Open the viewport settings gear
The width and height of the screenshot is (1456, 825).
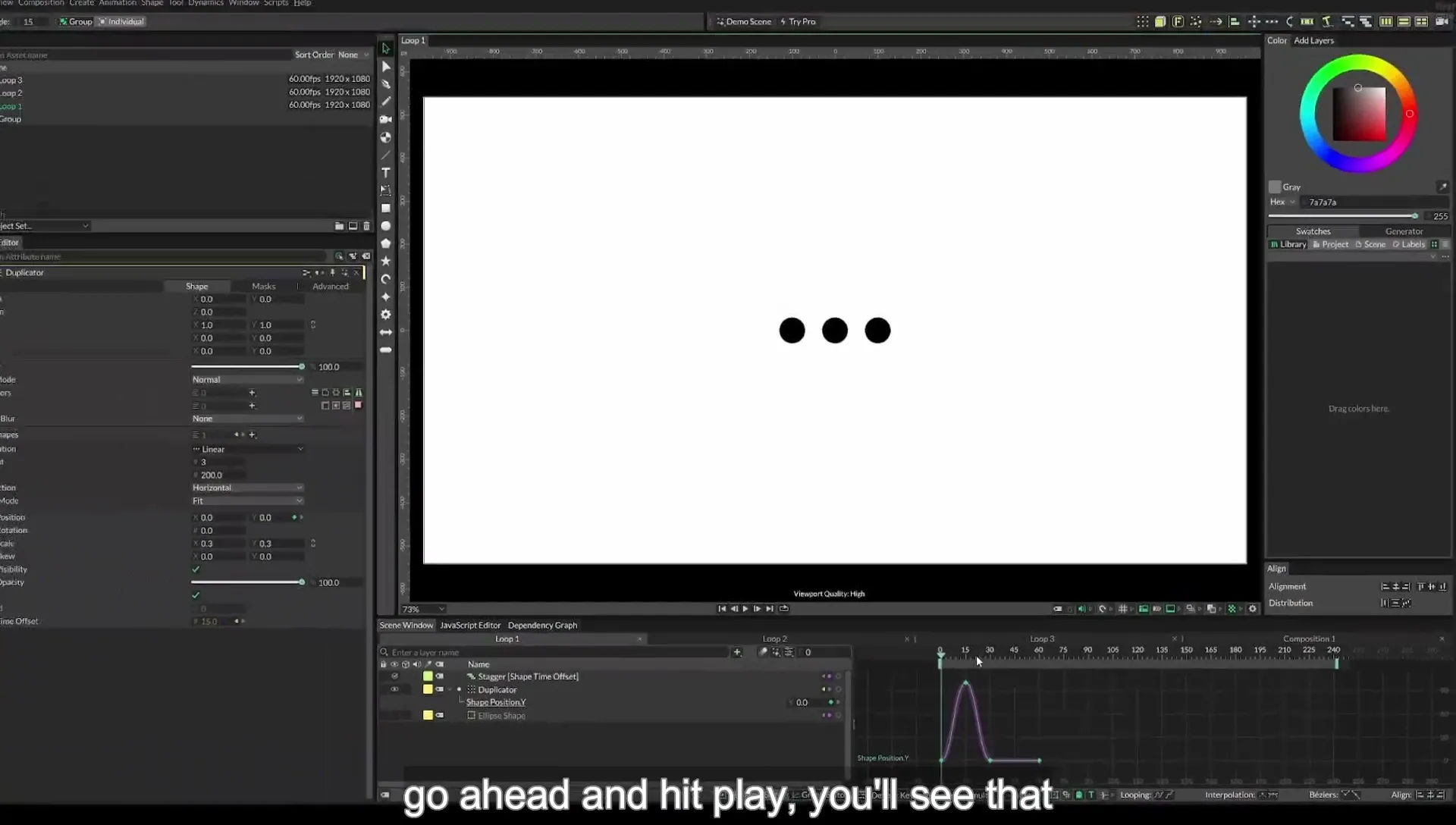(x=1252, y=609)
